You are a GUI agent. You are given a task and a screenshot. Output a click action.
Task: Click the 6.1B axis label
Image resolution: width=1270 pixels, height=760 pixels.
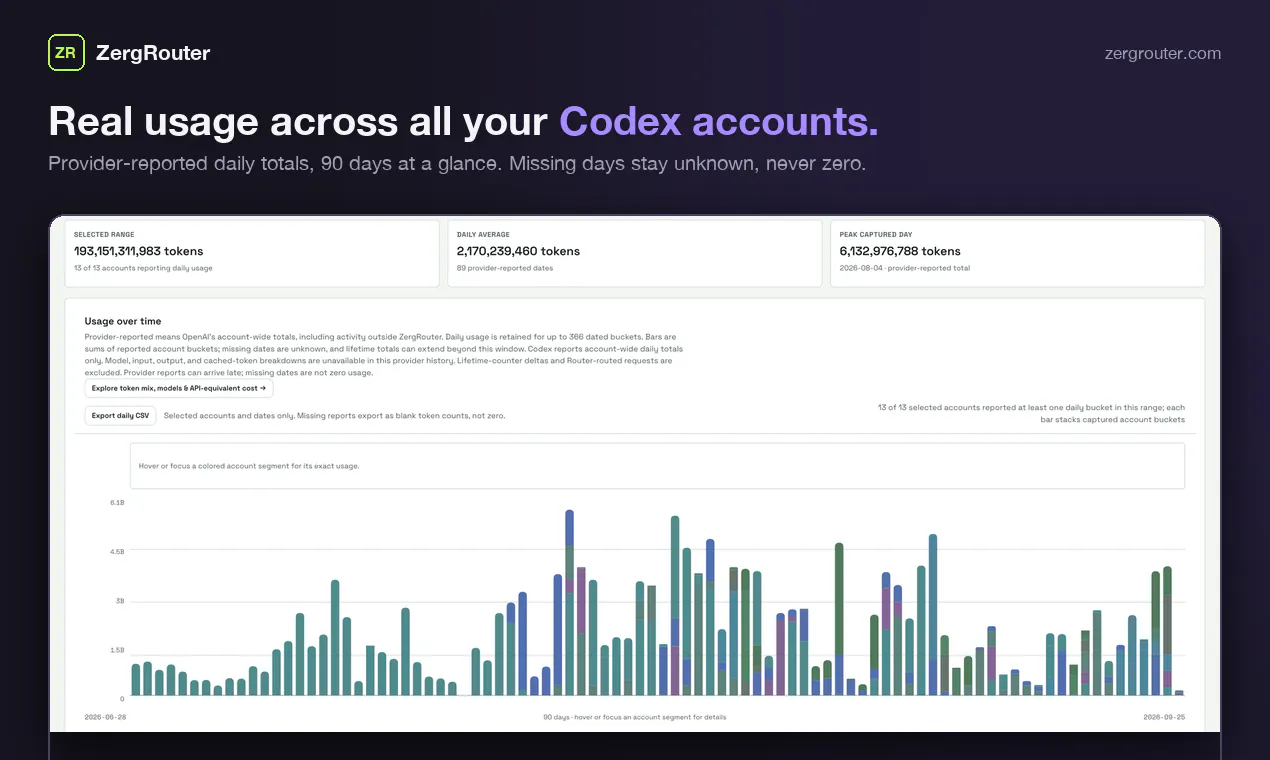(x=117, y=502)
